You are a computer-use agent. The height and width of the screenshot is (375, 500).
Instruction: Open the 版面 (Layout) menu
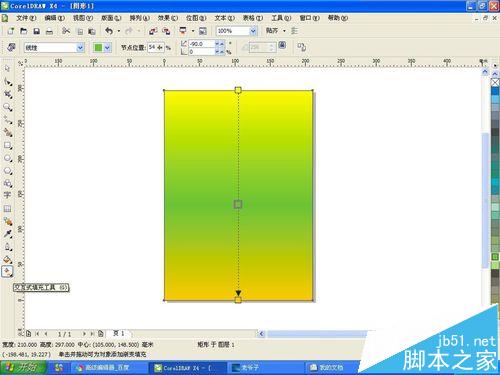coord(111,18)
